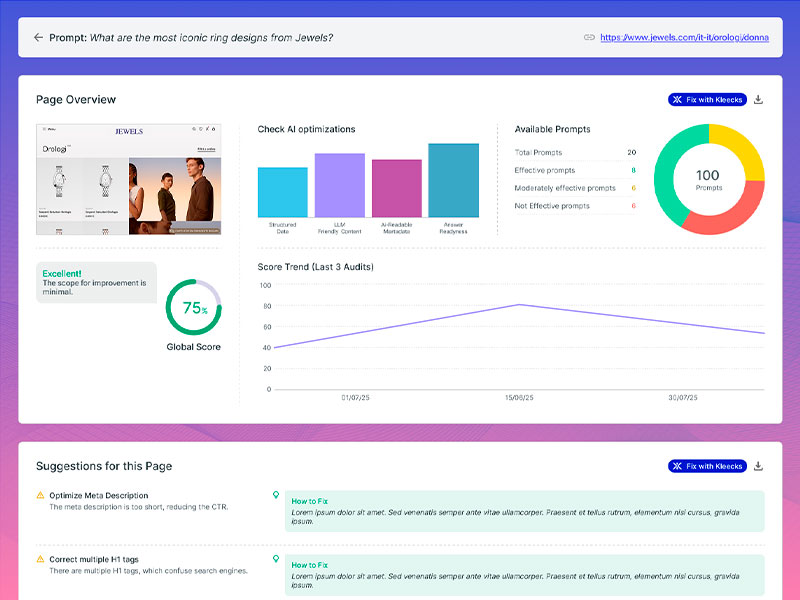Screen dimensions: 800x600
Task: Open the Fix with Kleecks button in Page Overview
Action: [x=706, y=99]
